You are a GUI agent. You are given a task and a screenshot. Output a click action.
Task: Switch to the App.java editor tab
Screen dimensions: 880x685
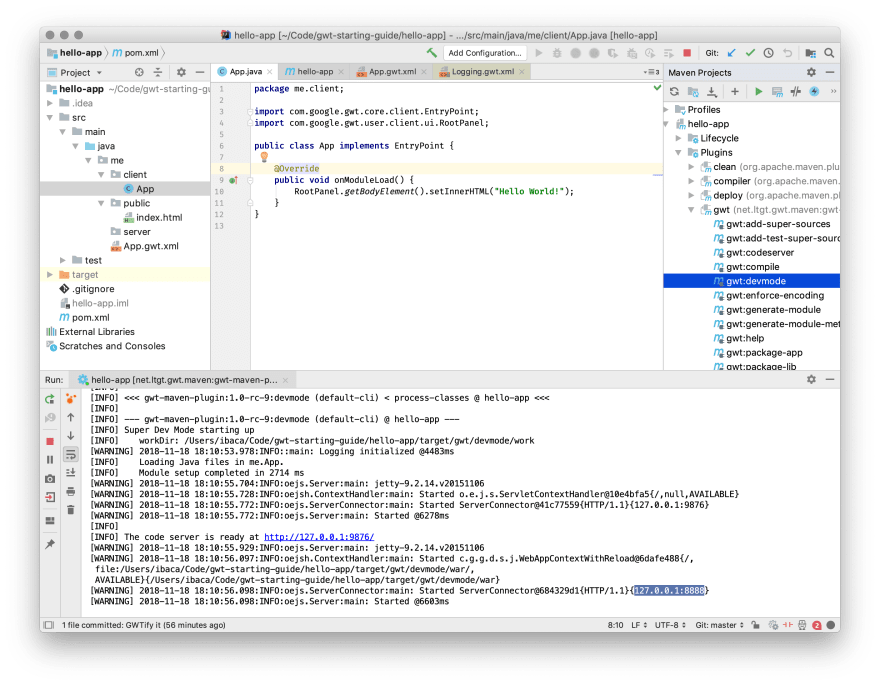[x=245, y=72]
